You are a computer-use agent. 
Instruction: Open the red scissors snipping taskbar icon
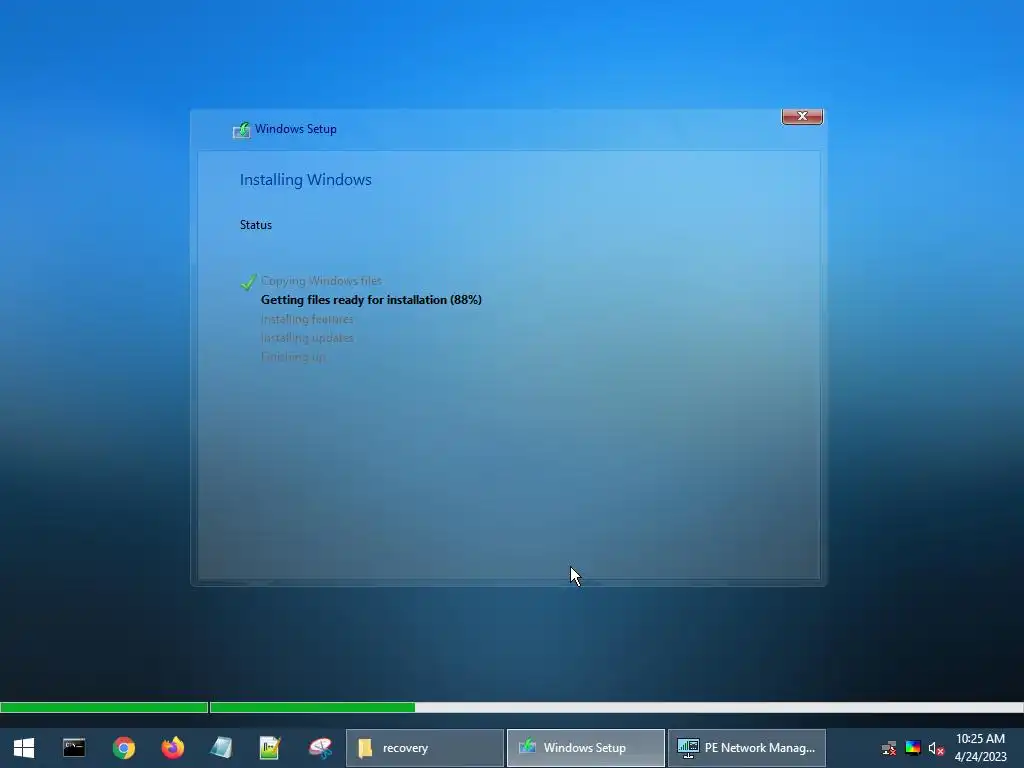(320, 748)
